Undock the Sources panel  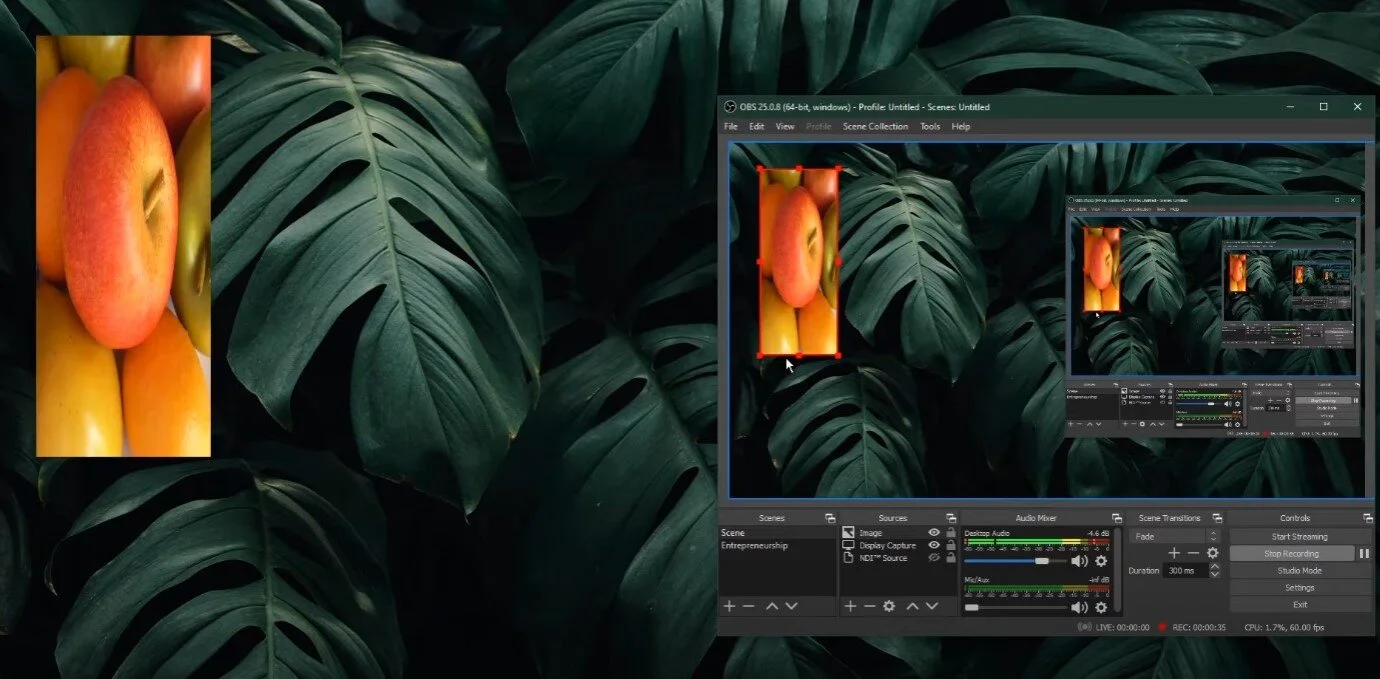[950, 518]
